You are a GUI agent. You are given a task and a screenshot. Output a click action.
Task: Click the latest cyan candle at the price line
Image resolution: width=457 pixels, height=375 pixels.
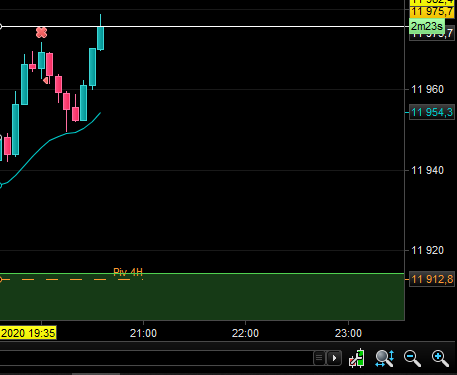click(100, 38)
